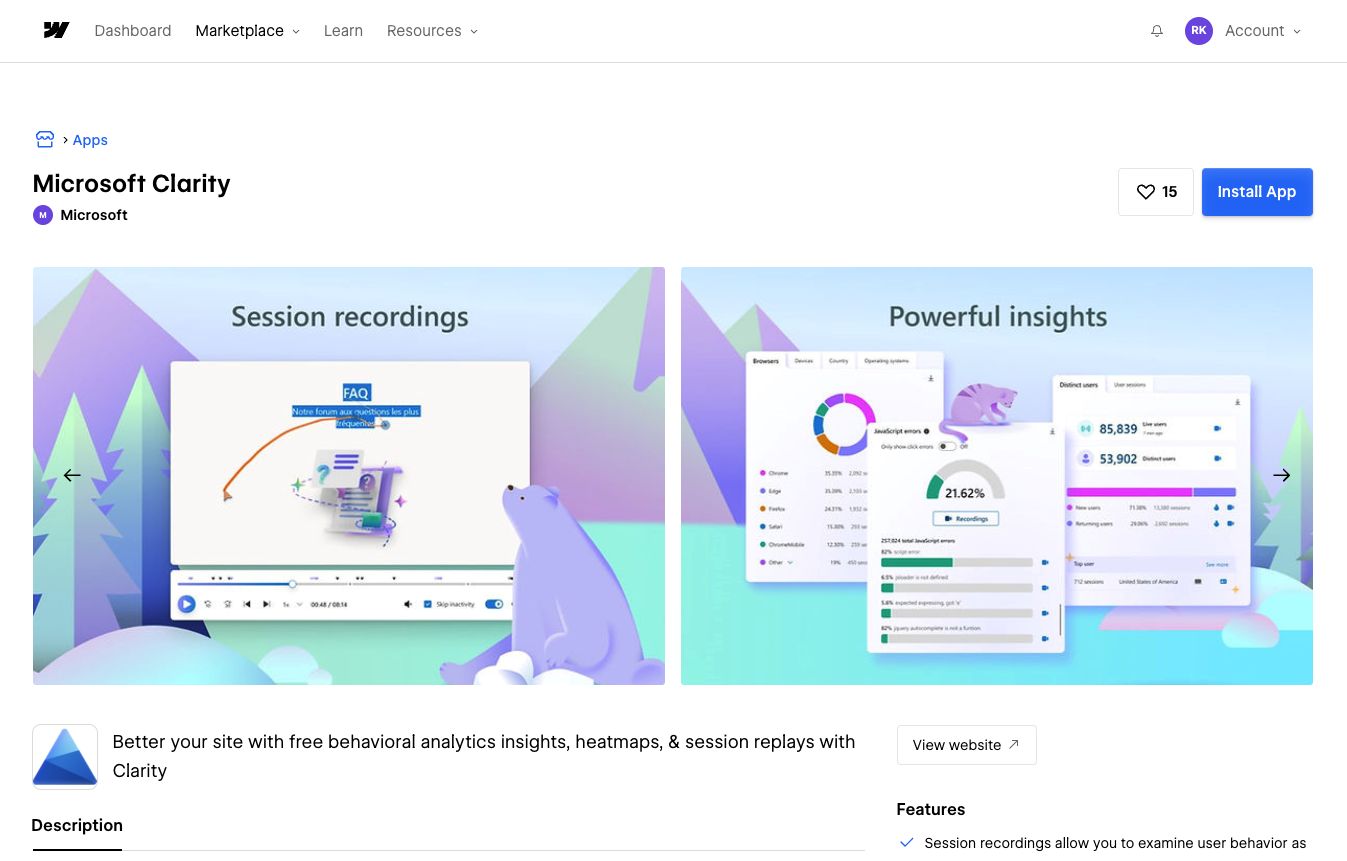Open View website link

coord(966,745)
